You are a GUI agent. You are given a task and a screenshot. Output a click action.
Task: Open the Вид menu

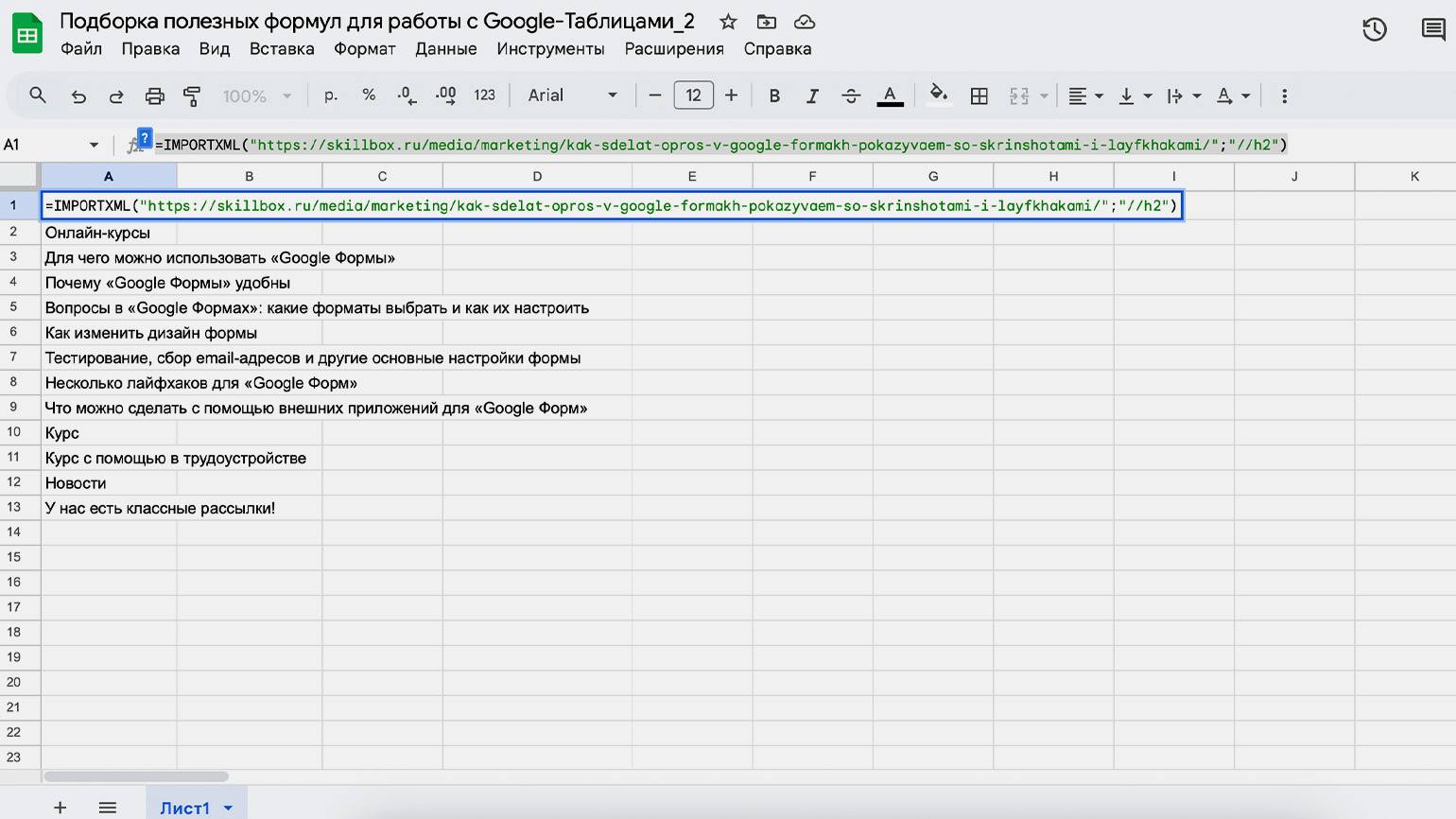[215, 49]
